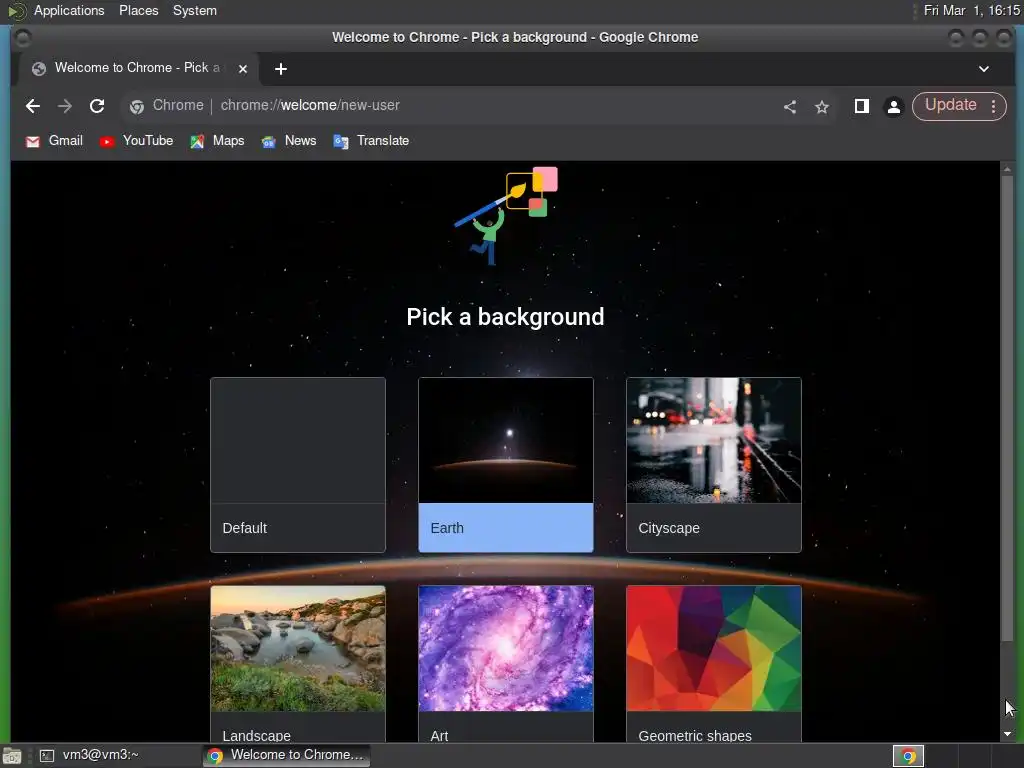
Task: Open the Translate bookmark
Action: (371, 141)
